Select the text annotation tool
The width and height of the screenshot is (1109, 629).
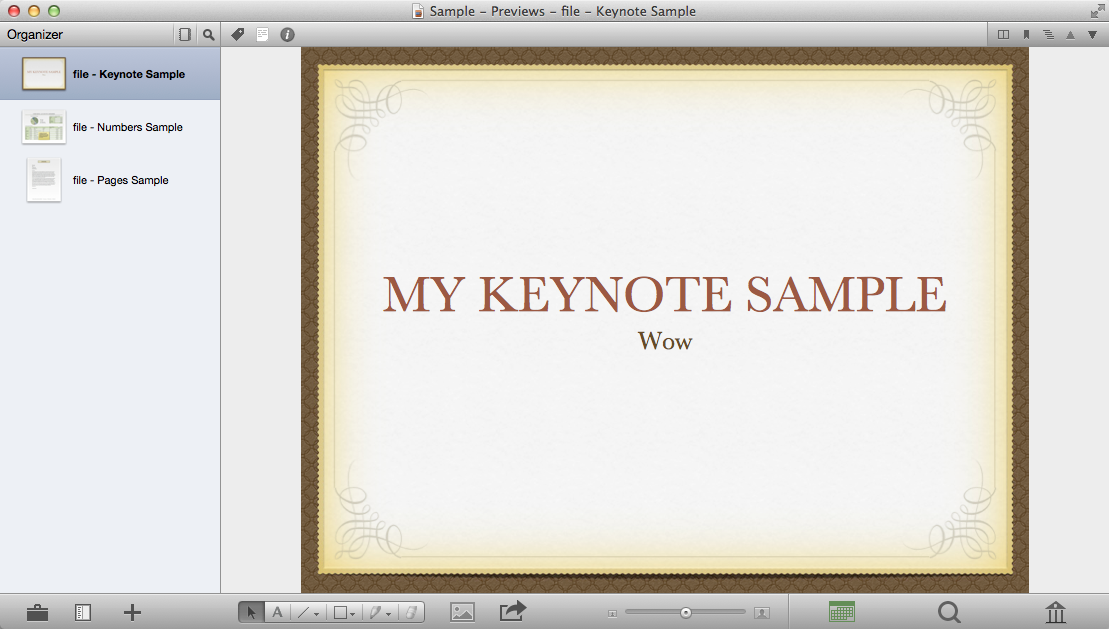click(x=277, y=612)
